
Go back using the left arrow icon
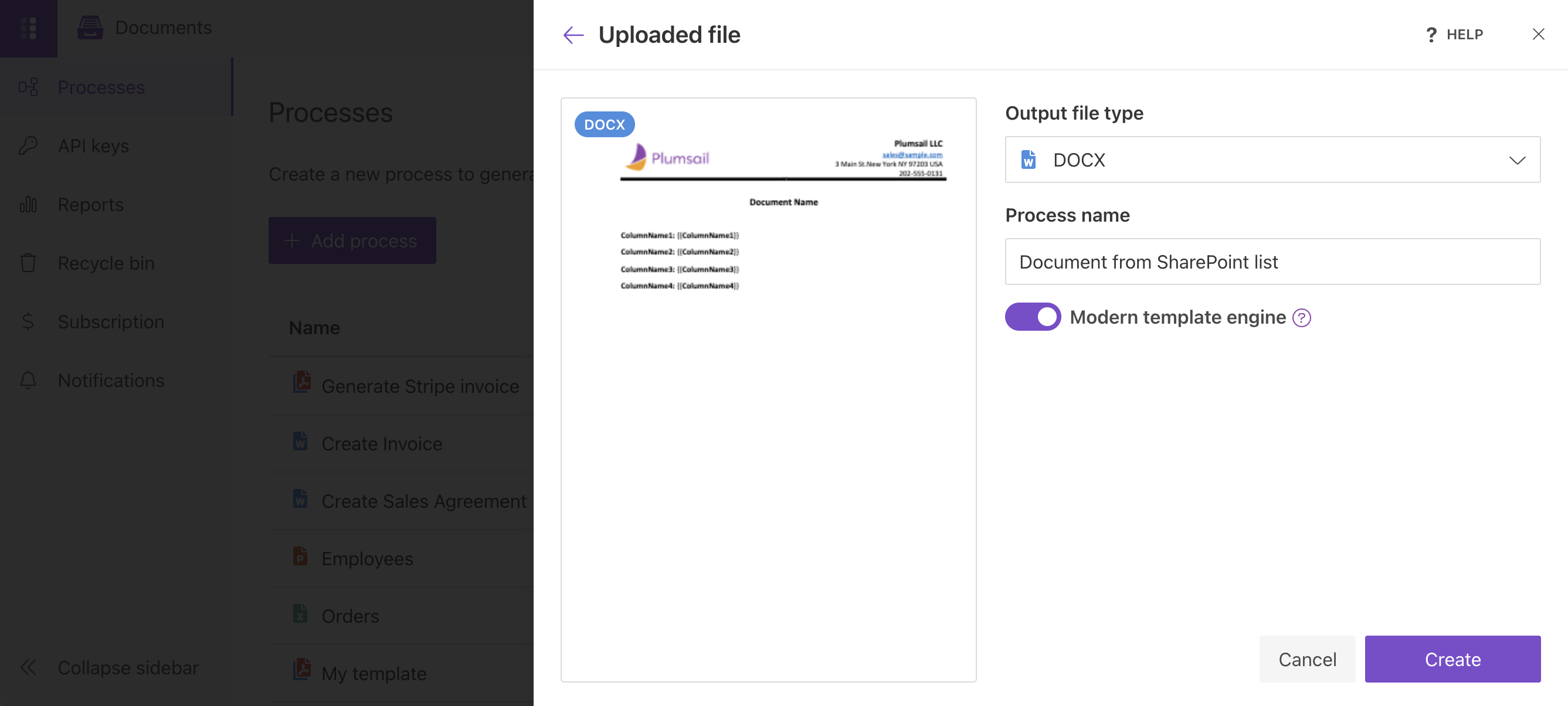pyautogui.click(x=573, y=35)
